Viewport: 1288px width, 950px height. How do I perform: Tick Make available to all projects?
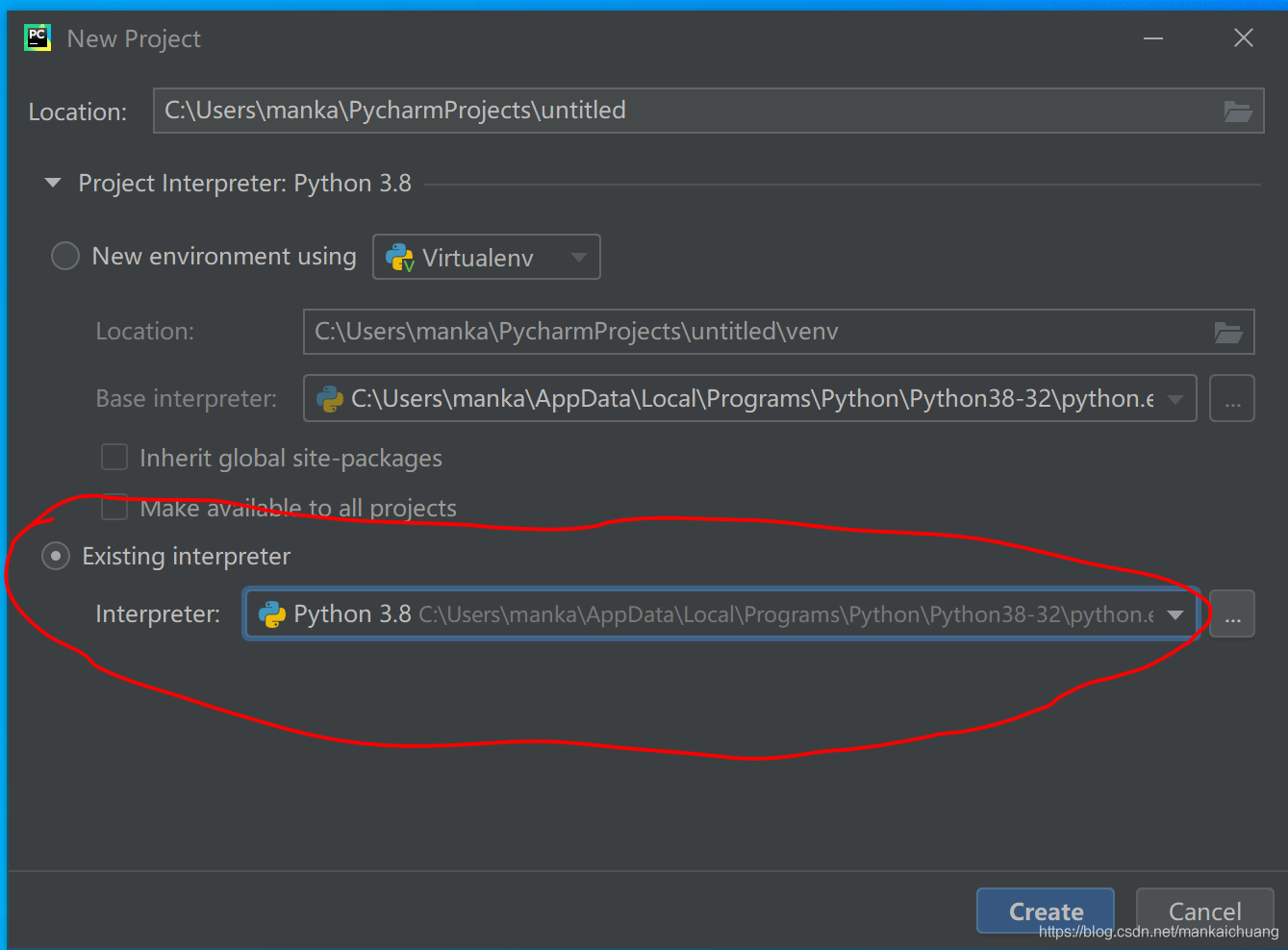114,507
